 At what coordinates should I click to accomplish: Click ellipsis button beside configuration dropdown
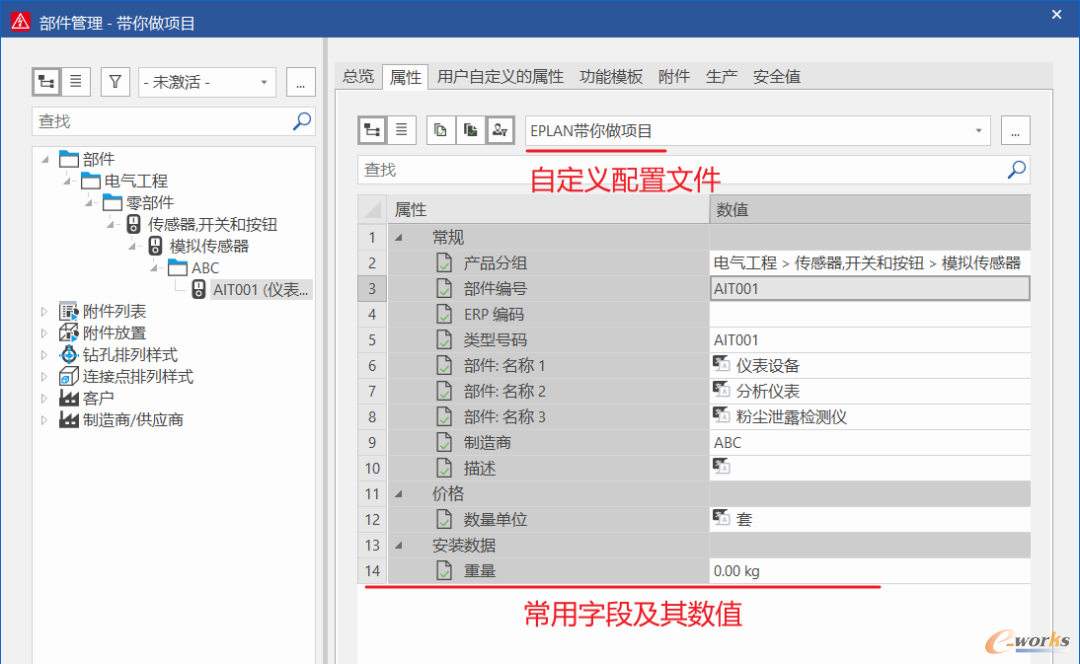(x=1015, y=130)
